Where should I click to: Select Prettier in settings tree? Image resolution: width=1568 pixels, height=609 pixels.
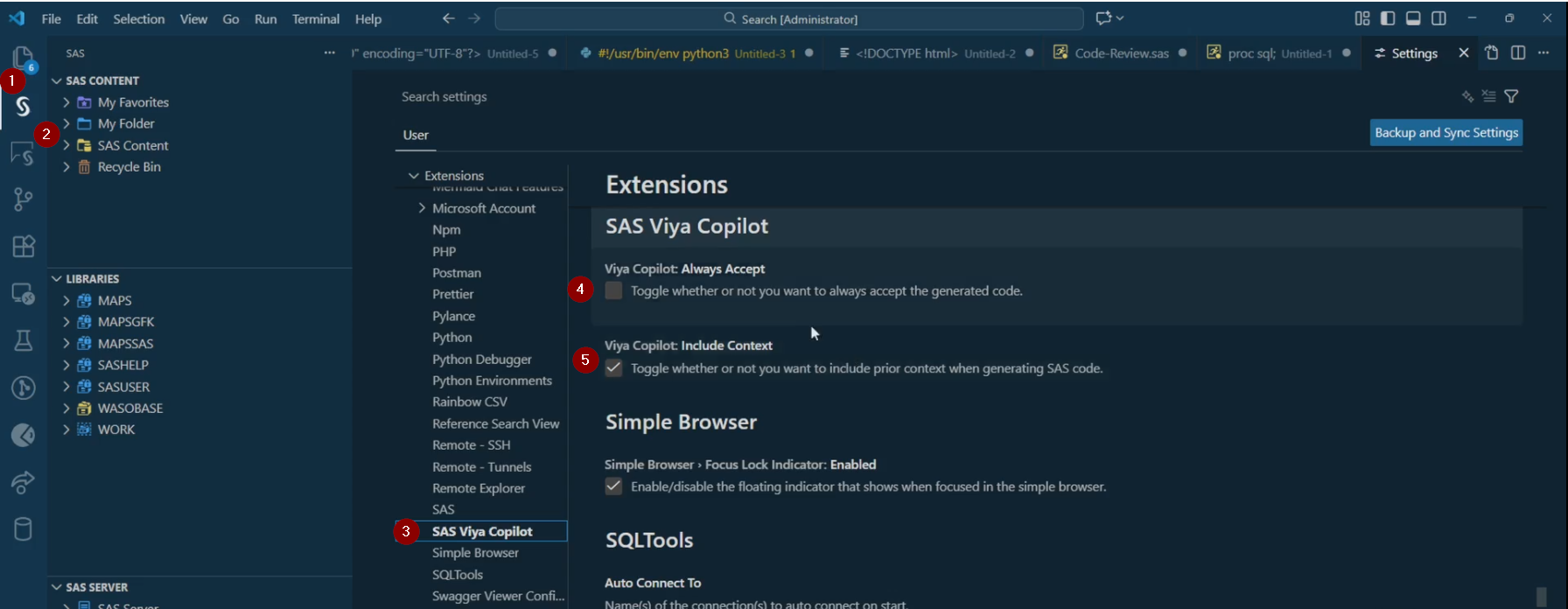[x=453, y=294]
